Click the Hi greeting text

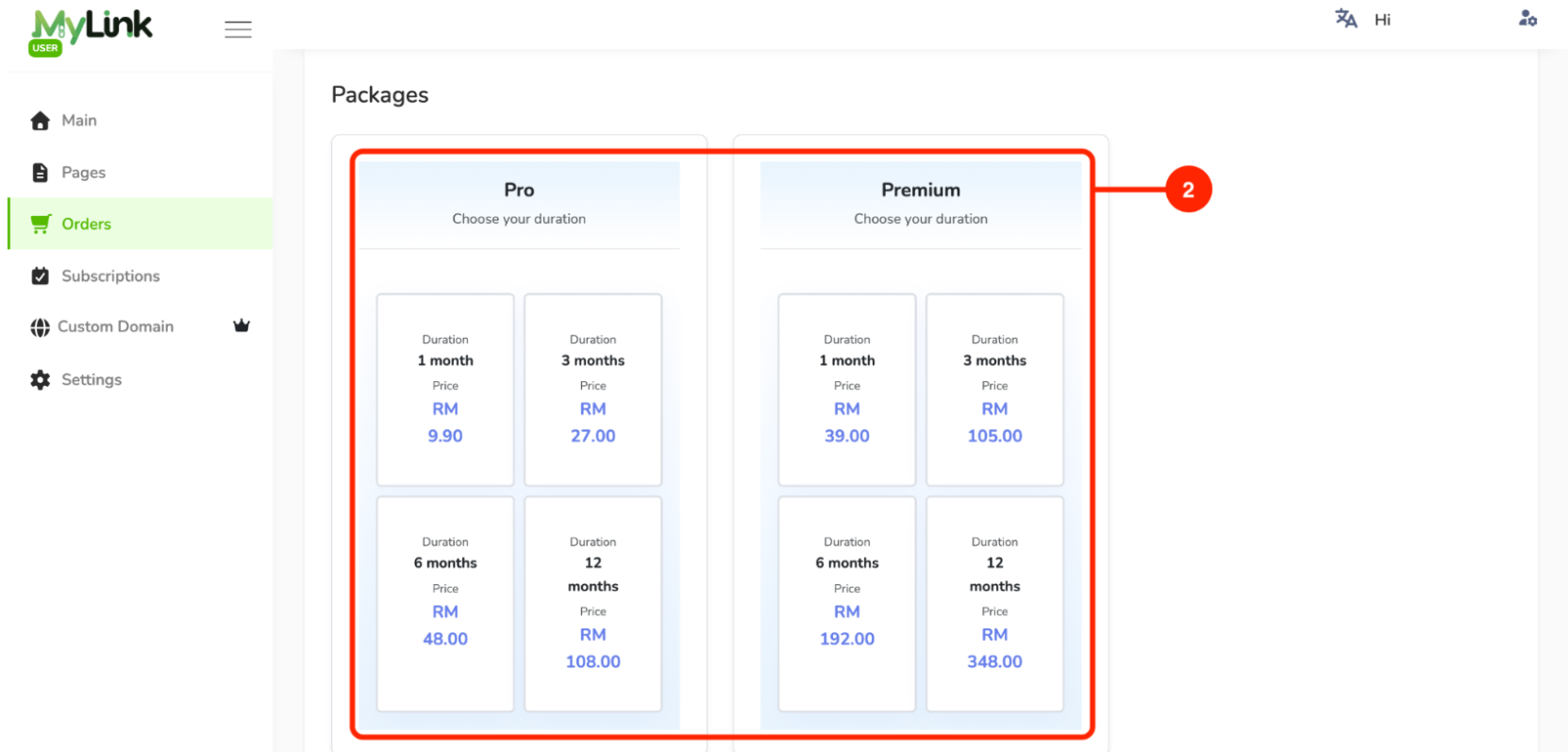tap(1382, 20)
